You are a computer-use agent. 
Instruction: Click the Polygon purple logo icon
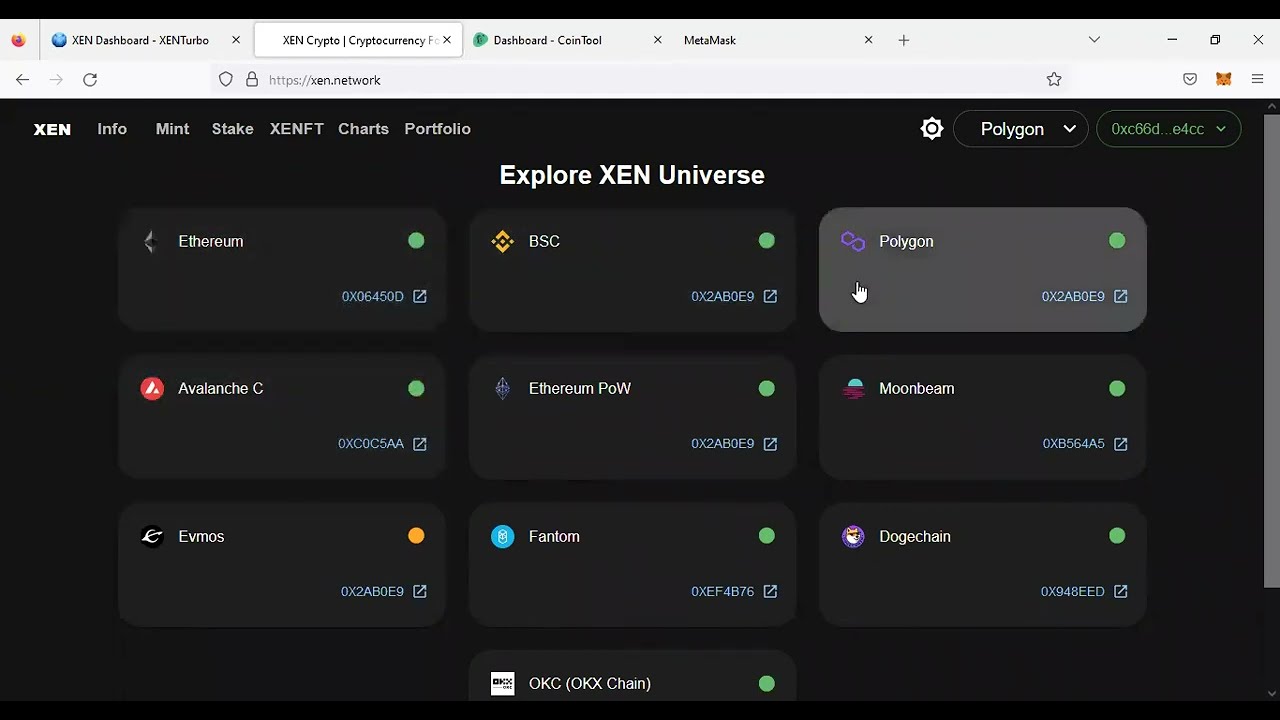pyautogui.click(x=853, y=241)
